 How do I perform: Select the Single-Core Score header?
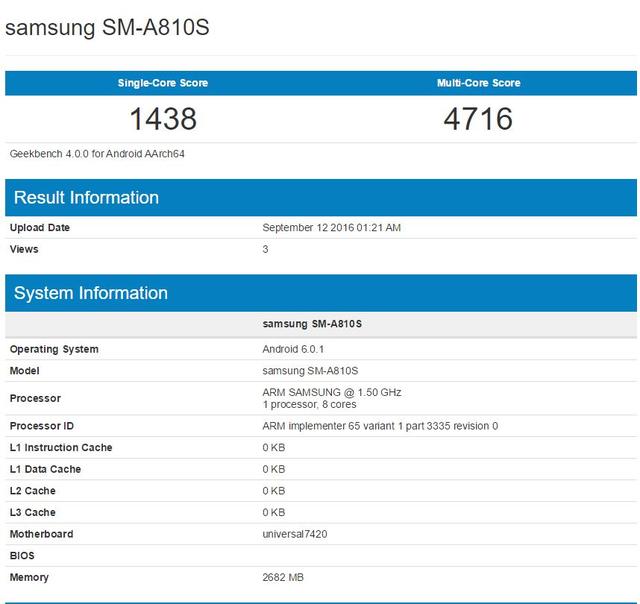163,83
